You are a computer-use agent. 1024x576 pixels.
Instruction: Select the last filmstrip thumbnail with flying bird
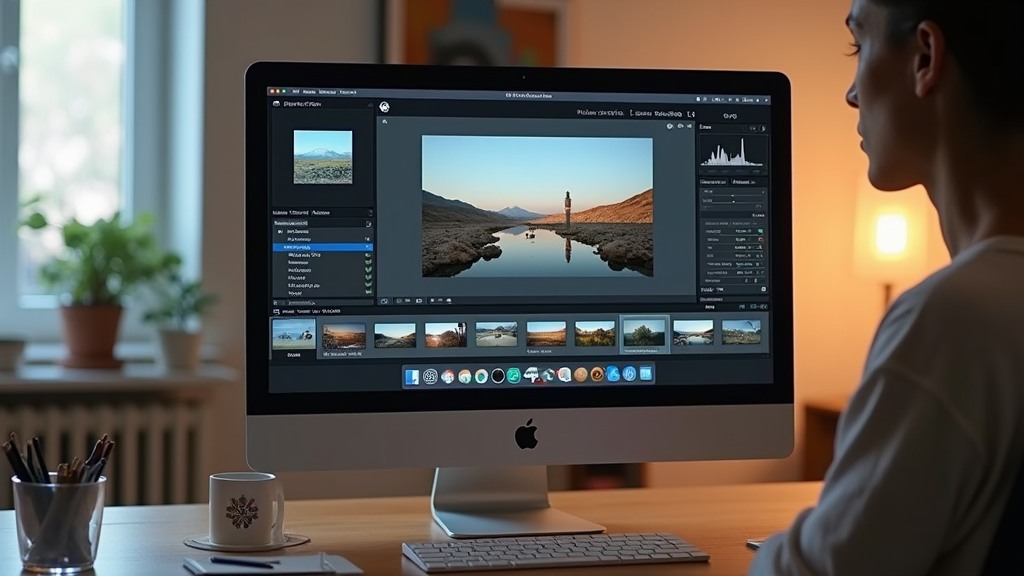[x=741, y=332]
